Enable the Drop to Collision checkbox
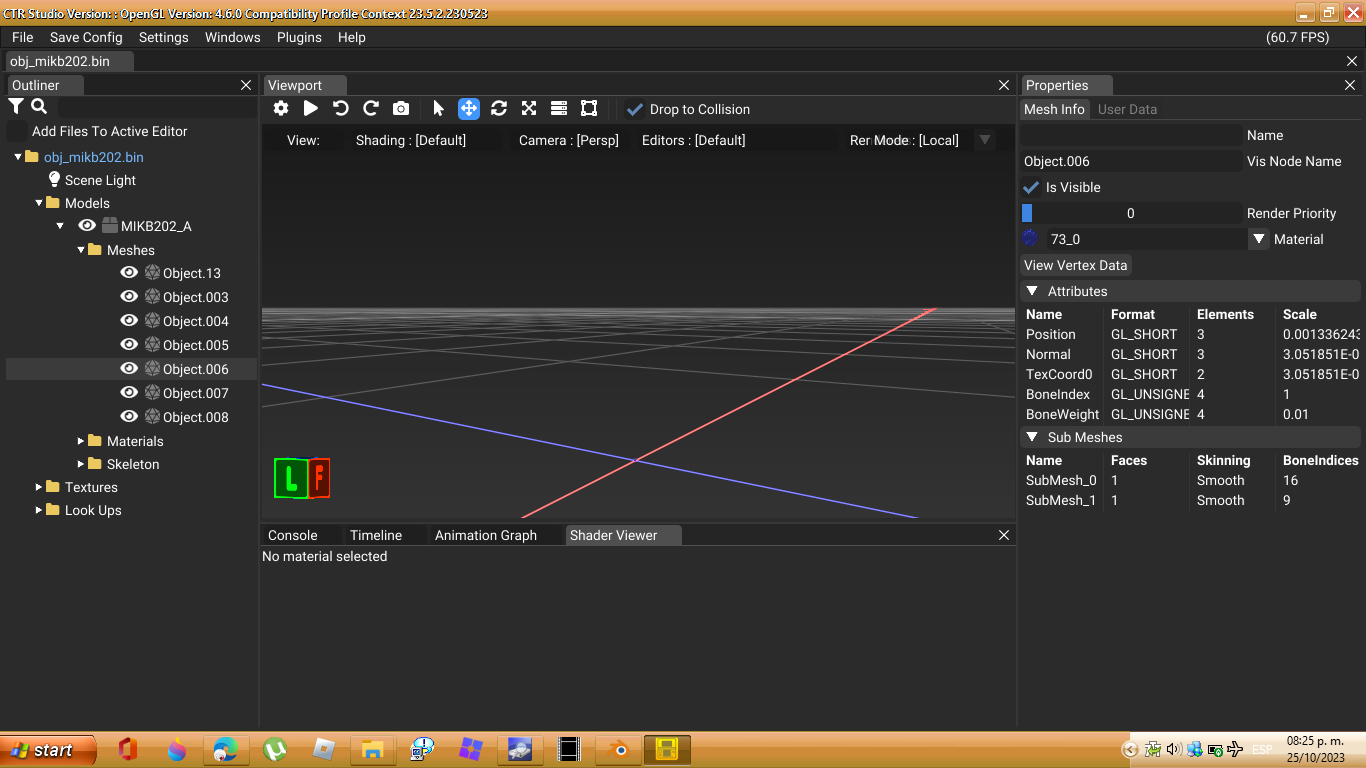1366x768 pixels. tap(633, 109)
